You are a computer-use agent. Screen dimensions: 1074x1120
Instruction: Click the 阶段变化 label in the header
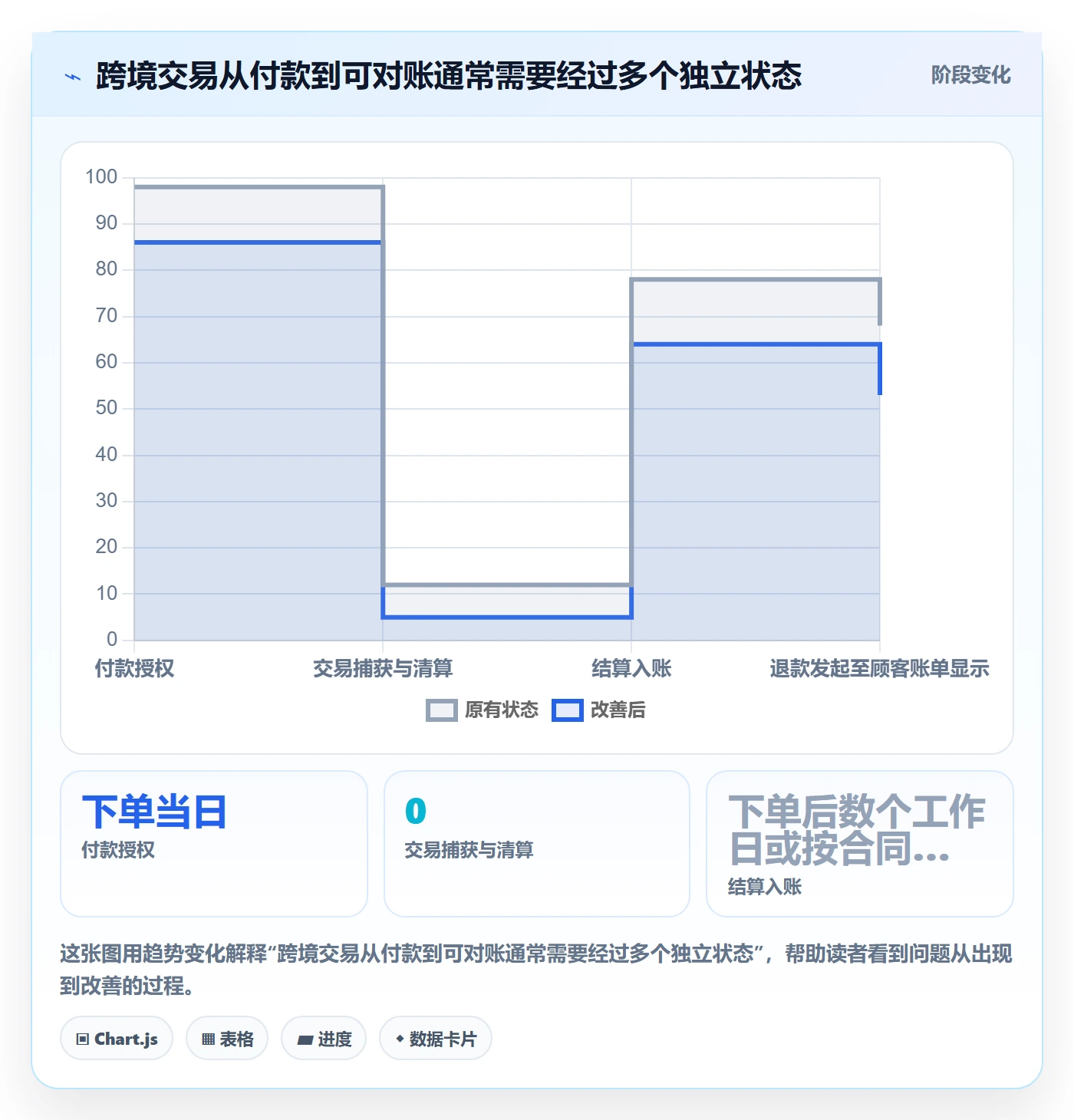[x=970, y=75]
